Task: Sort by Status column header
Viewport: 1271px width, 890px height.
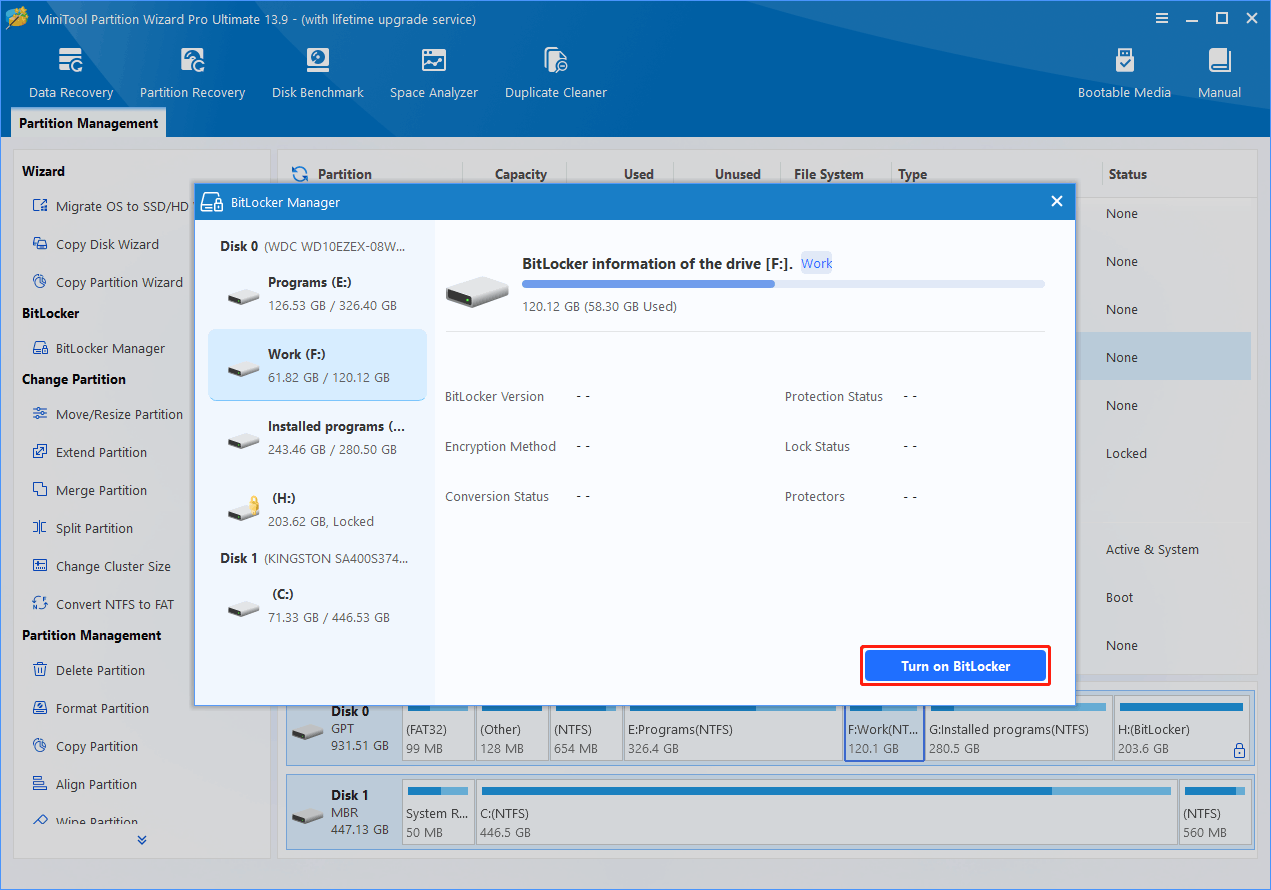Action: coord(1127,174)
